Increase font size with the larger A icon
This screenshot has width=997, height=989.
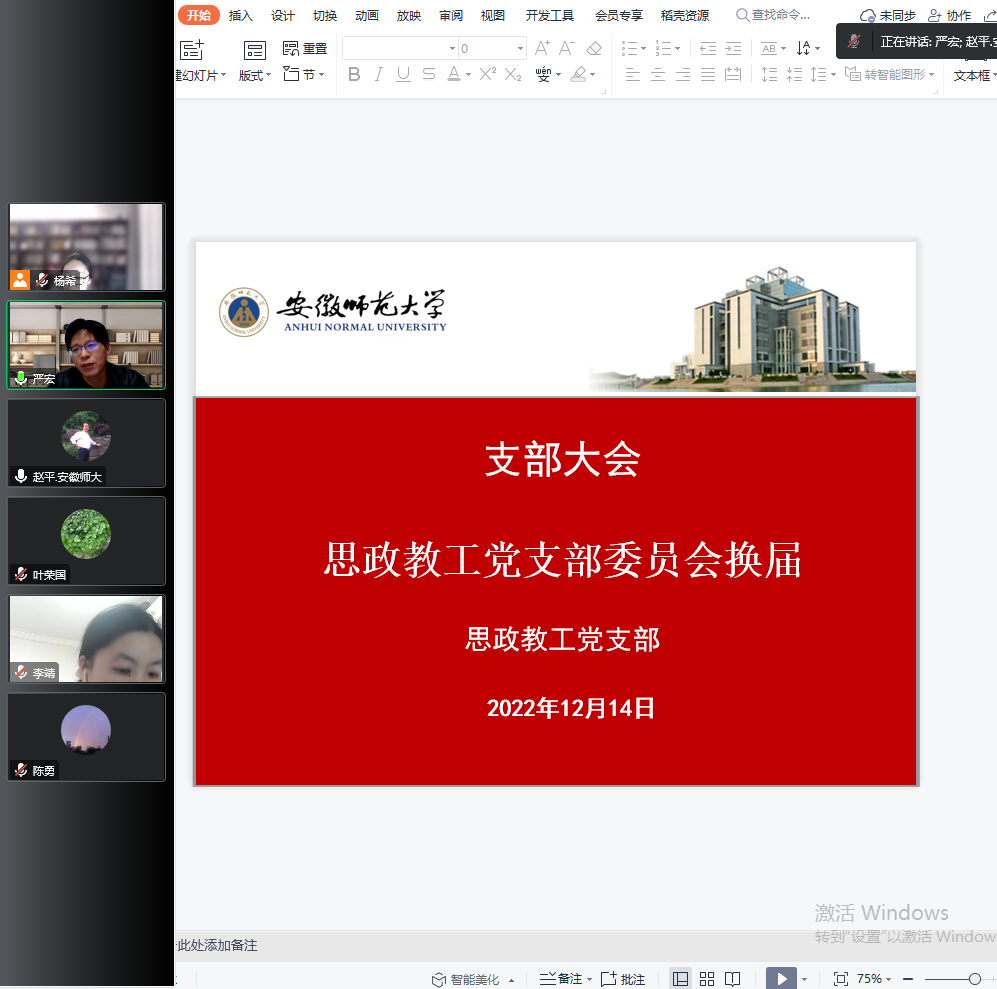click(x=542, y=48)
